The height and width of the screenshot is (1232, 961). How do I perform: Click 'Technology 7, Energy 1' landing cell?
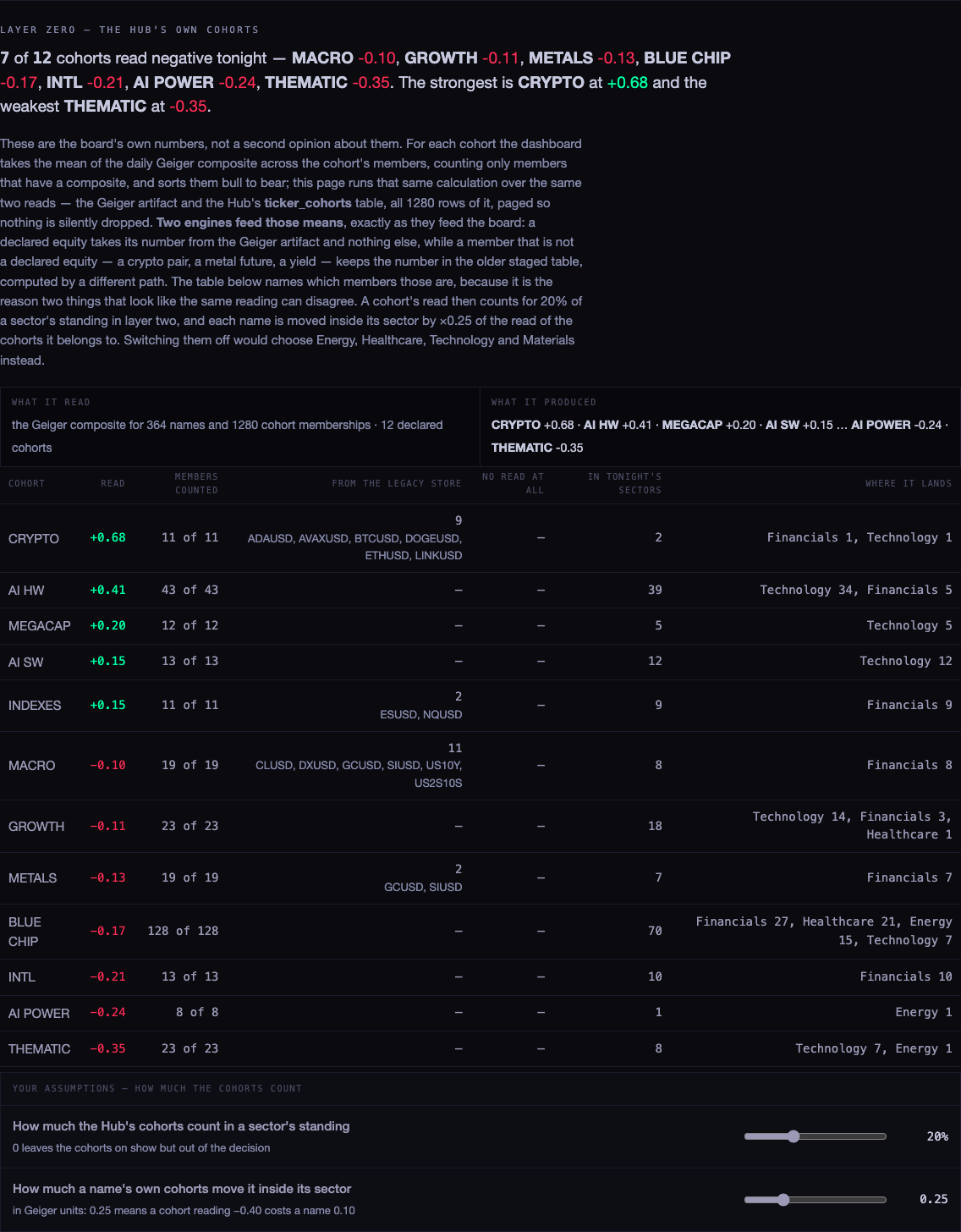[x=874, y=1048]
